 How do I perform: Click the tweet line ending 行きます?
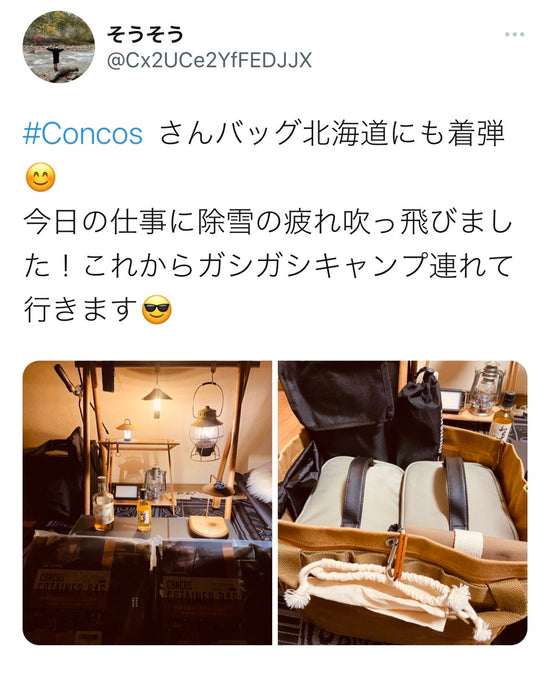click(80, 310)
